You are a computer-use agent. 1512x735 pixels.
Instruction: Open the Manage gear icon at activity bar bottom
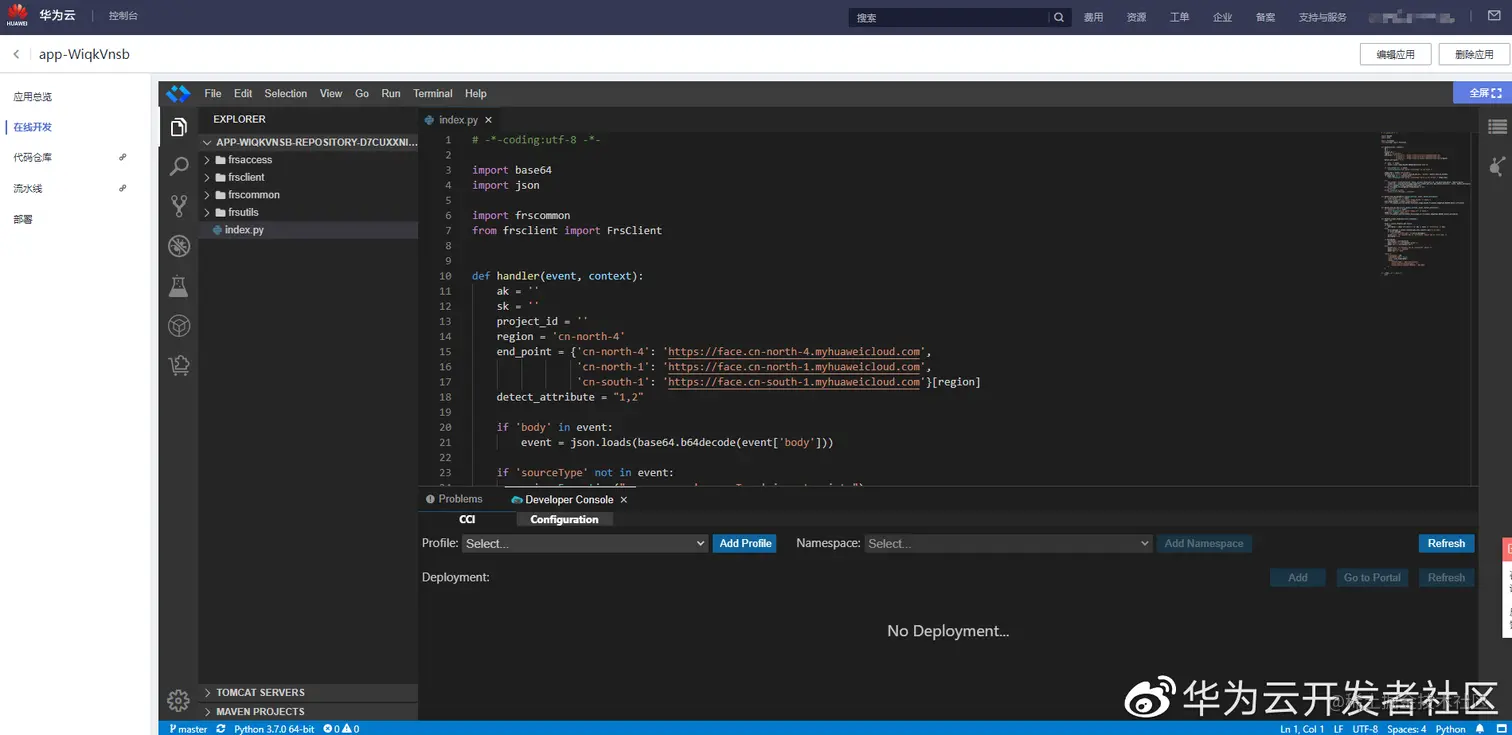pyautogui.click(x=178, y=700)
